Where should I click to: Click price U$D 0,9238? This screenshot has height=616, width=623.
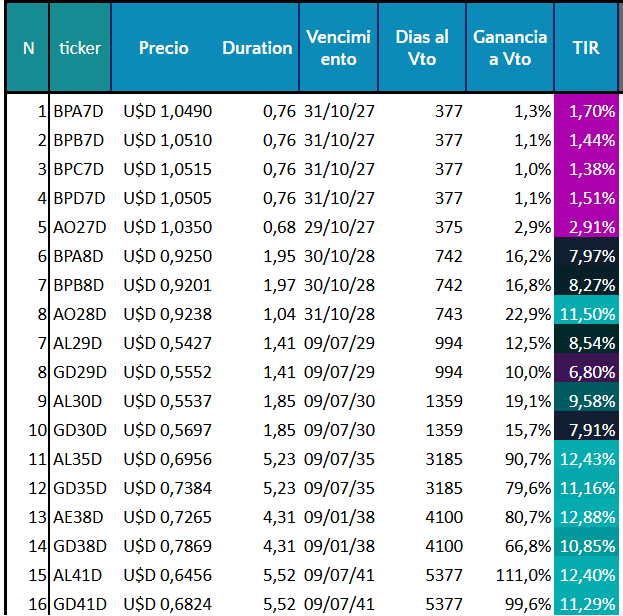(168, 314)
